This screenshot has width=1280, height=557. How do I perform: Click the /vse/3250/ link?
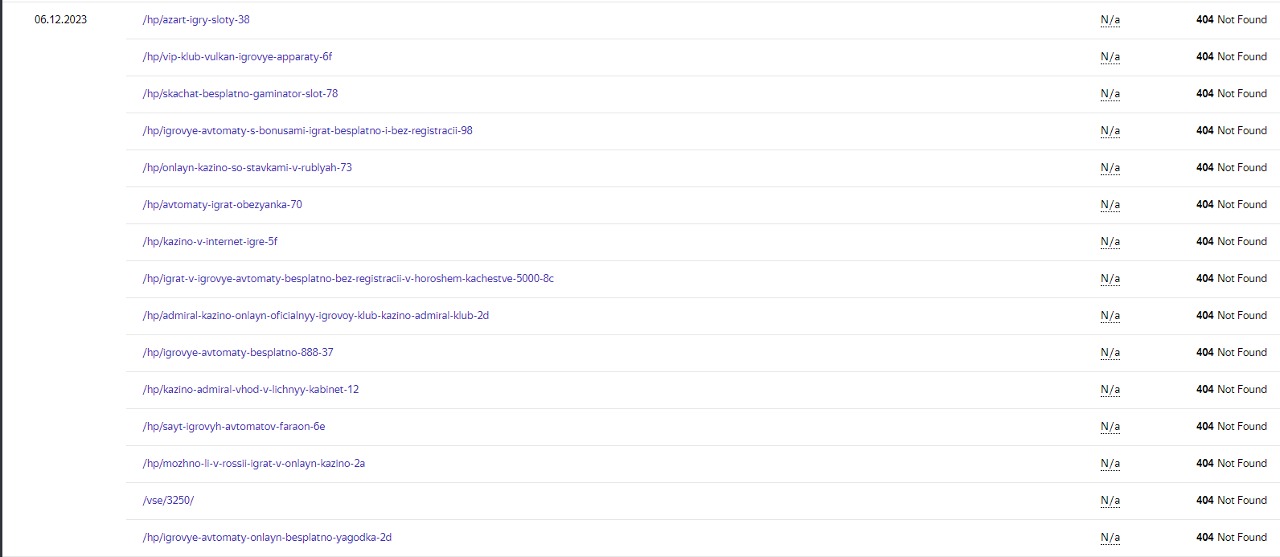click(x=168, y=501)
